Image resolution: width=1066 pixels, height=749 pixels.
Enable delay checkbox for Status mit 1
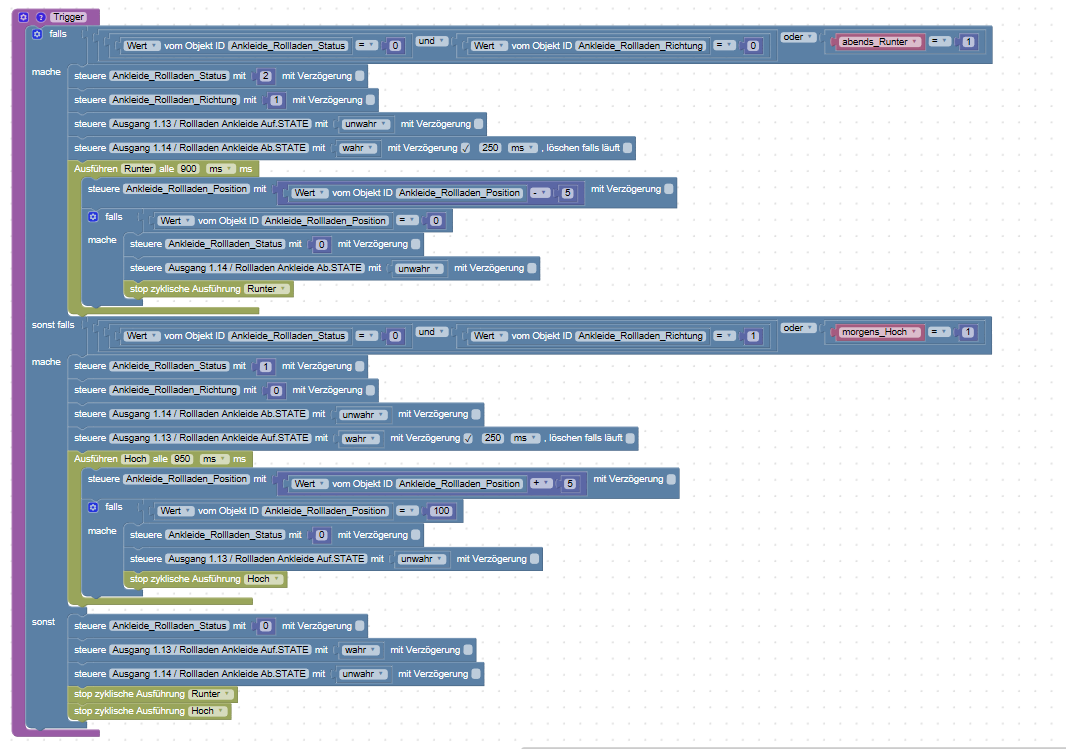pos(360,366)
